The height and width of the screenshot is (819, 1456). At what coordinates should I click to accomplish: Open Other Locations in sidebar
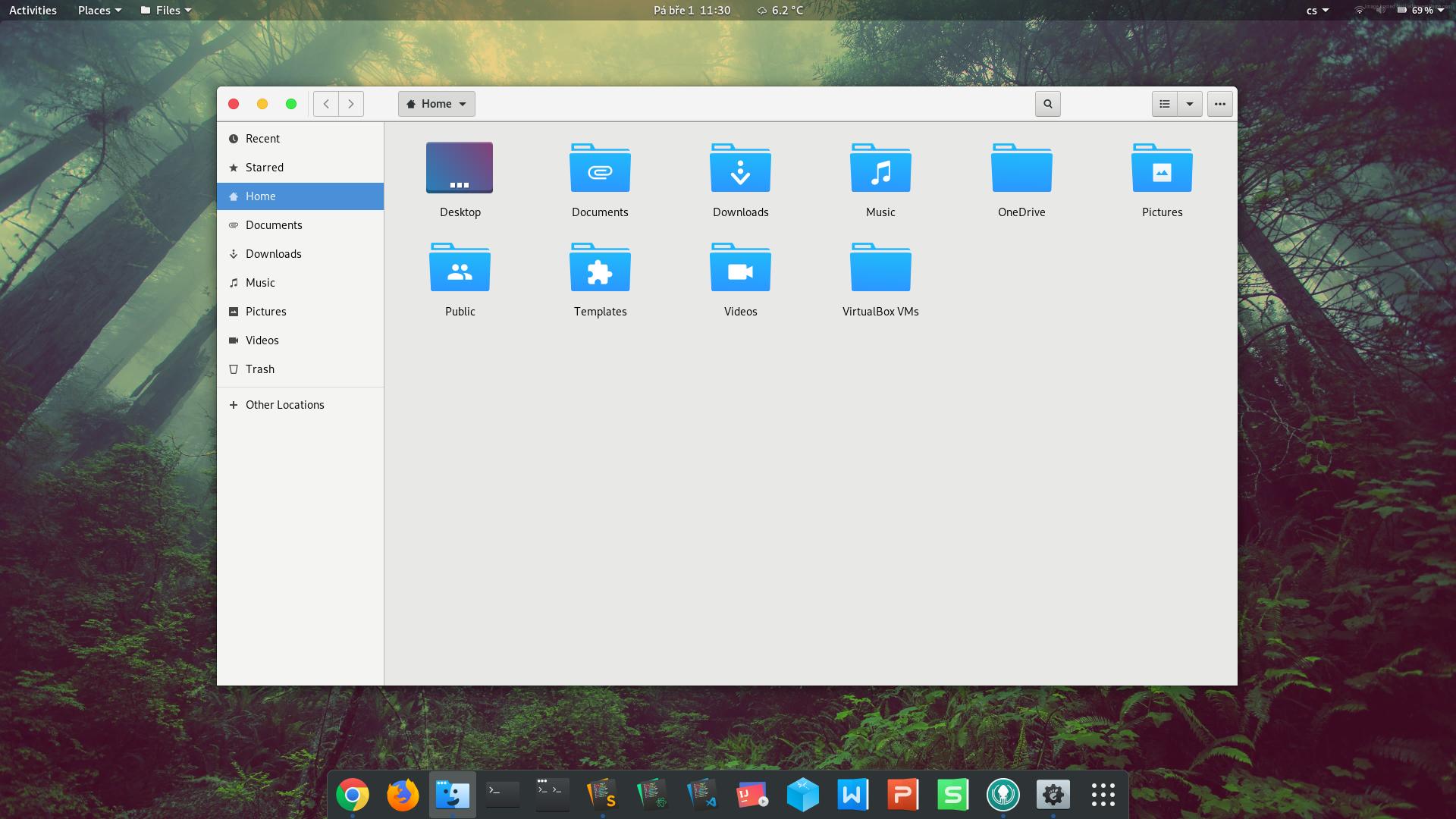[x=284, y=405]
